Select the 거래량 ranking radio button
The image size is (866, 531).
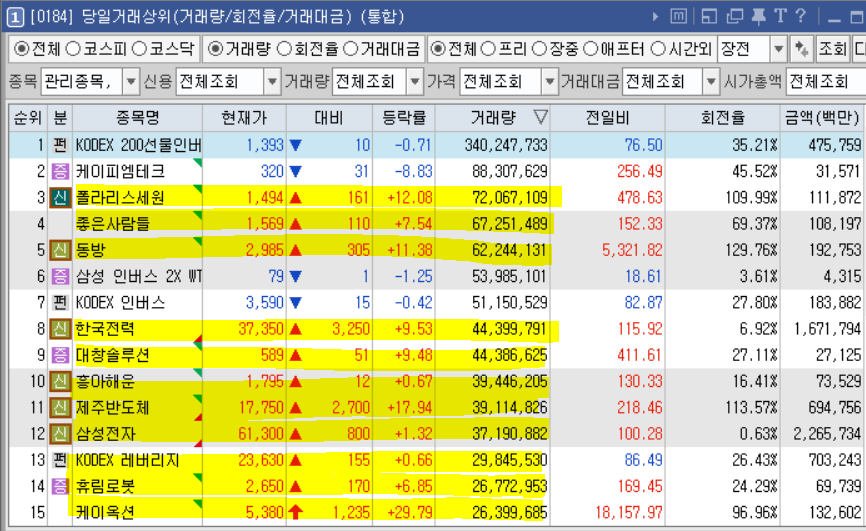(215, 49)
